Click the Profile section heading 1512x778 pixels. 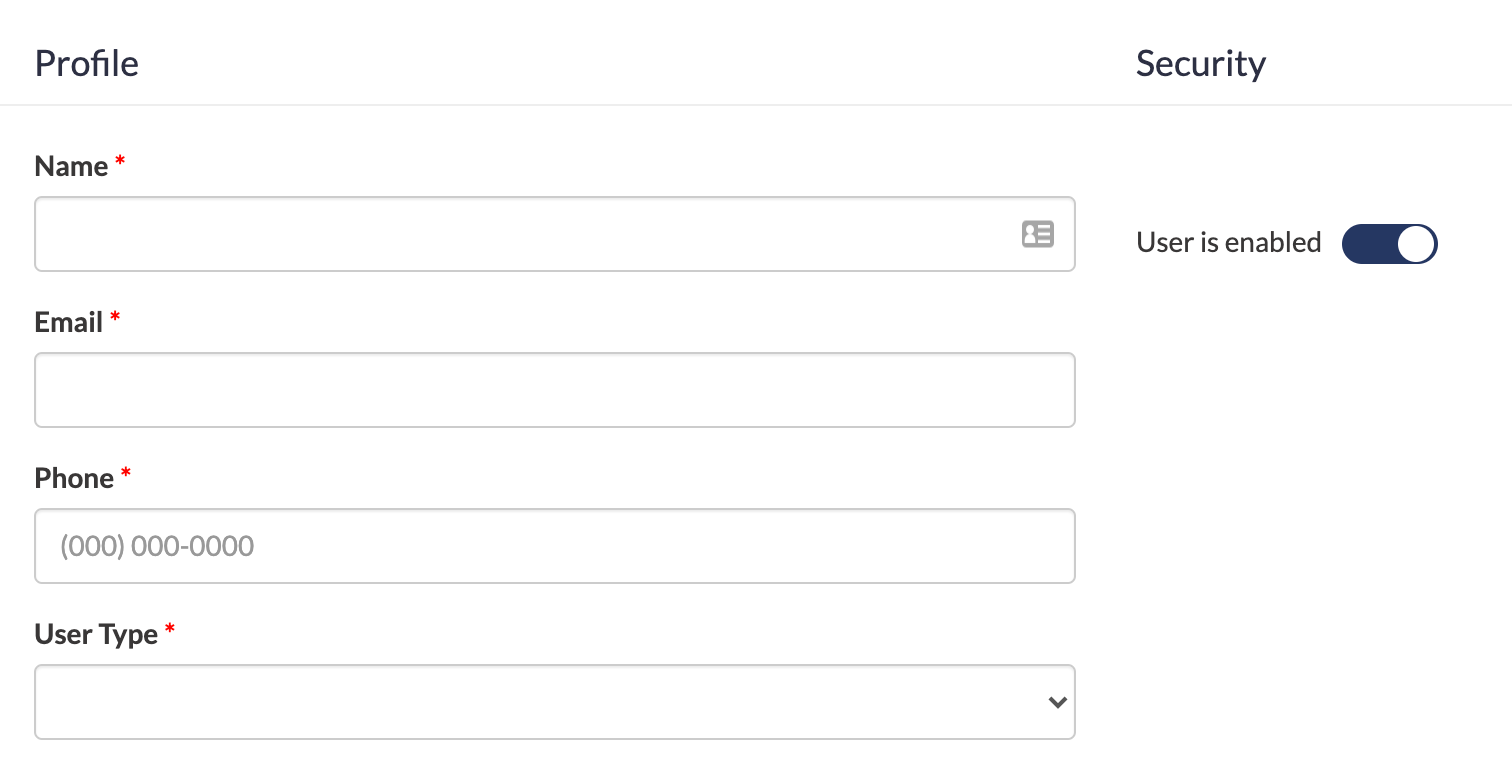(87, 63)
